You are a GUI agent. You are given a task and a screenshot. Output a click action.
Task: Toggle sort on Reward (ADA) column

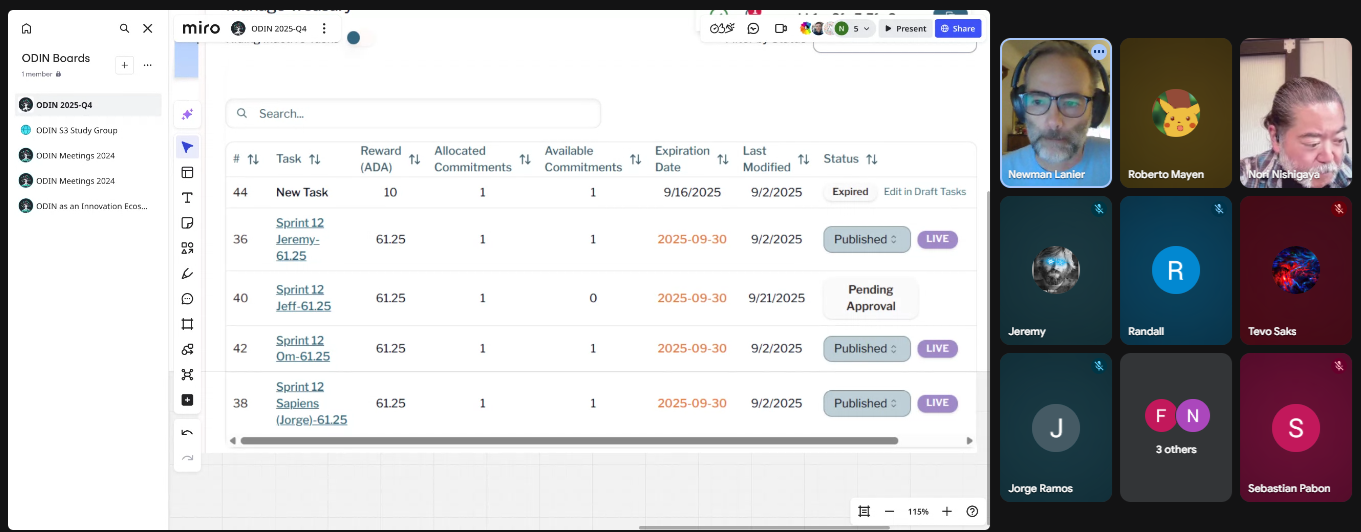click(414, 160)
